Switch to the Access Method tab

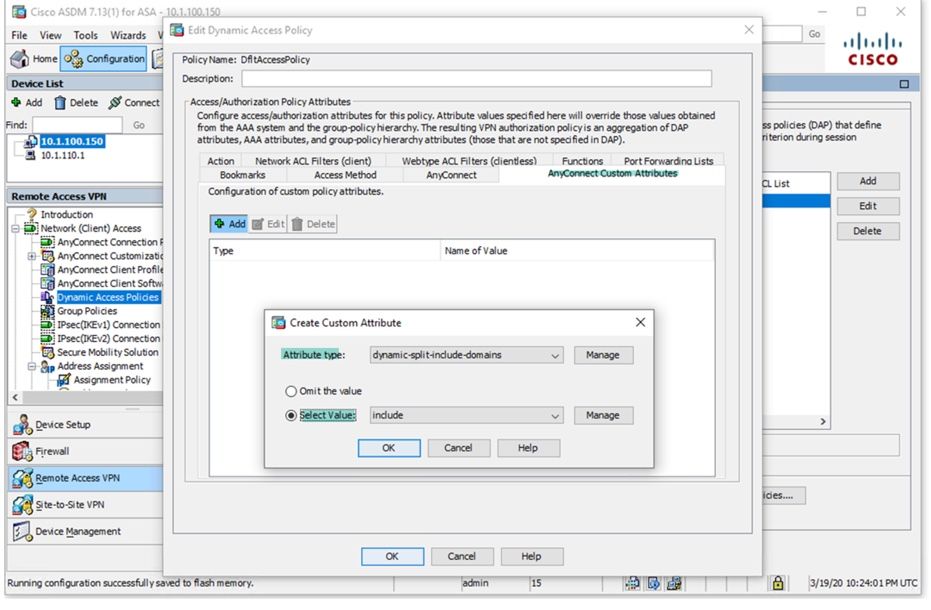(345, 175)
